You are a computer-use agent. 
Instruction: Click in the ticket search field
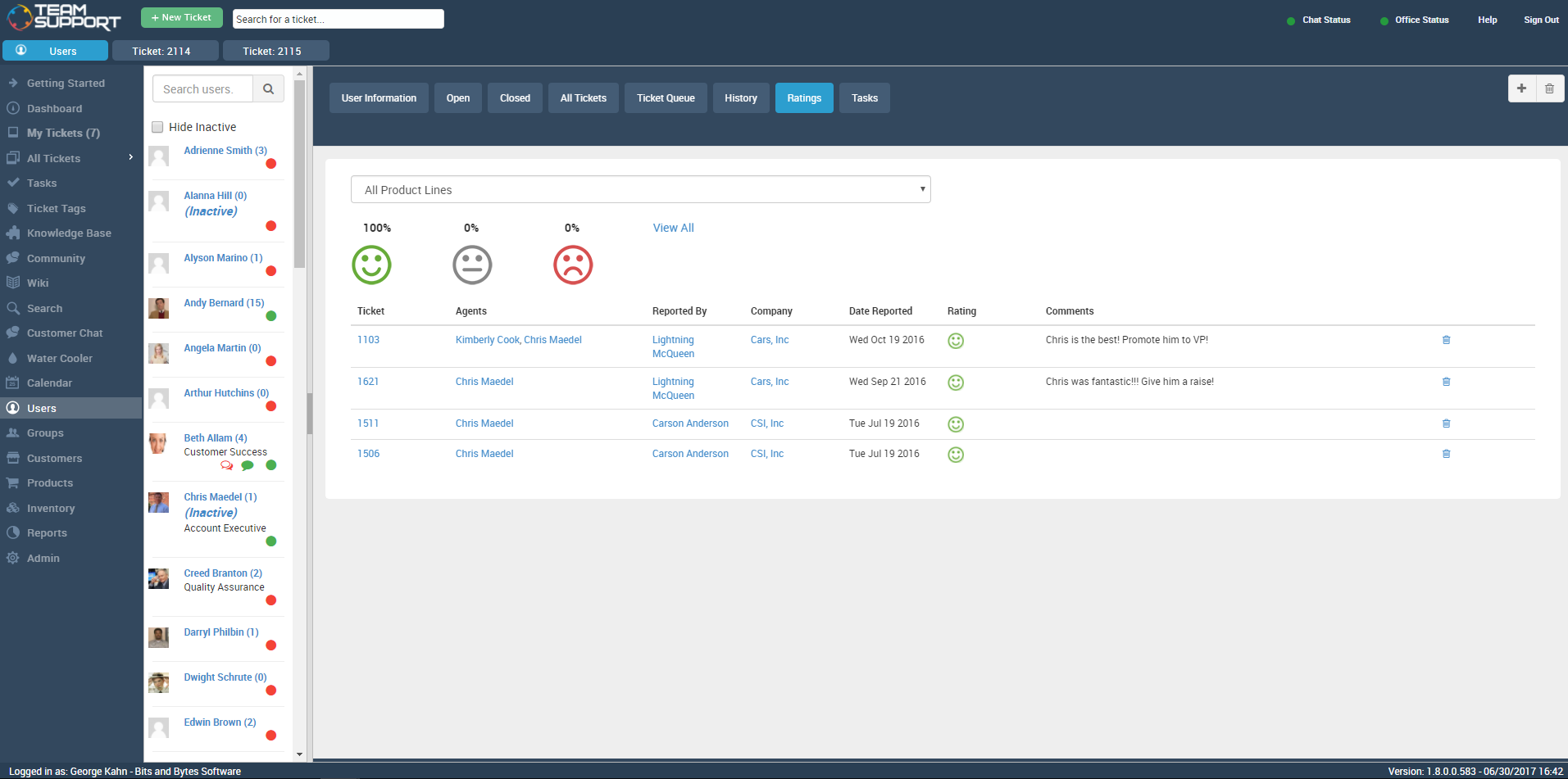tap(338, 19)
